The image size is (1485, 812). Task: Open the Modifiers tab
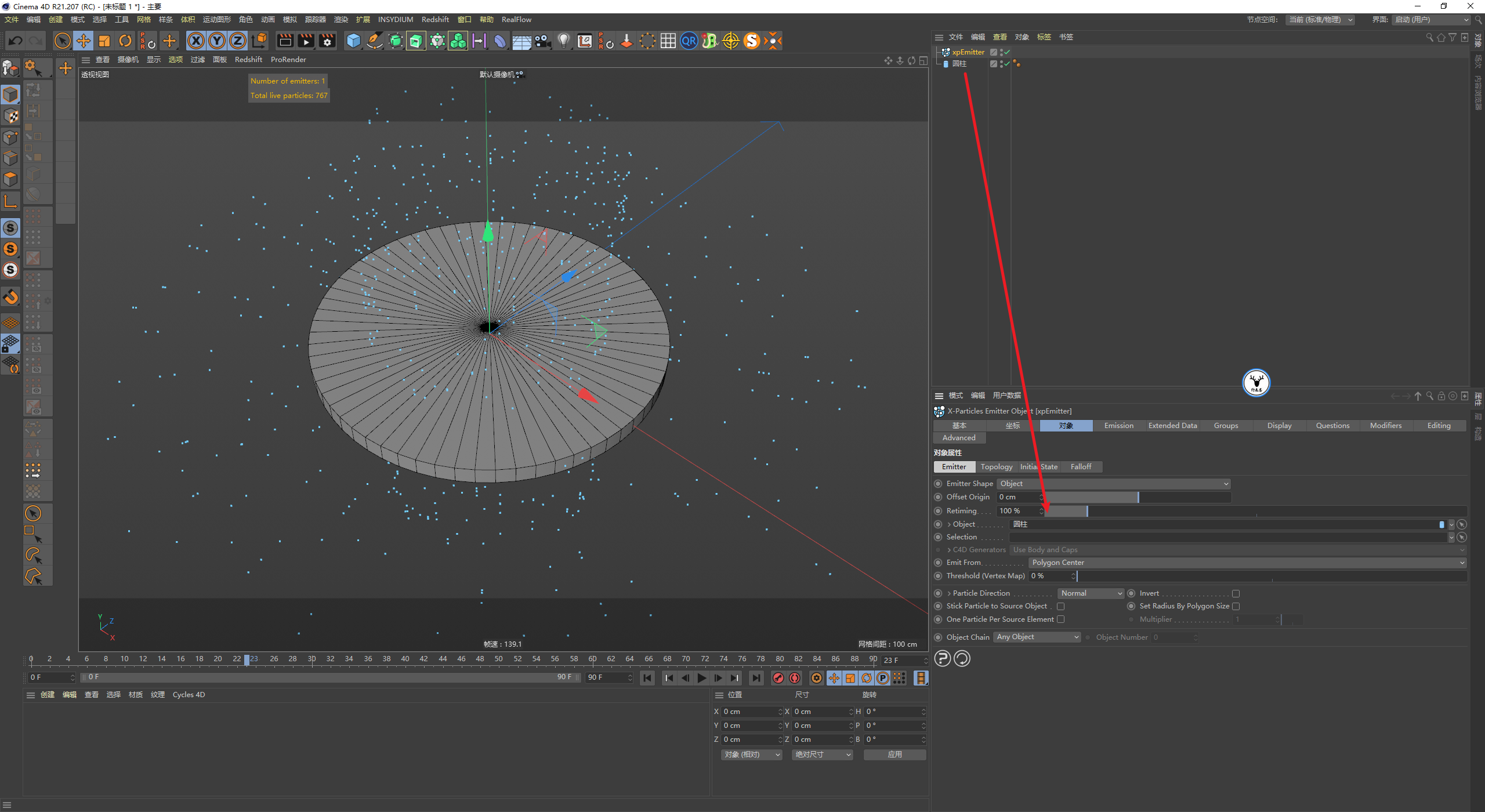pyautogui.click(x=1386, y=425)
